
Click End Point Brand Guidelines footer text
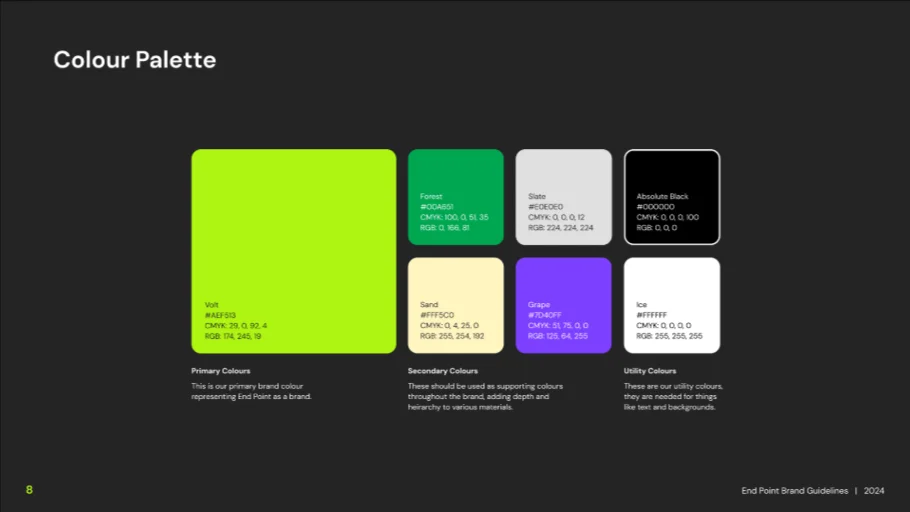795,491
